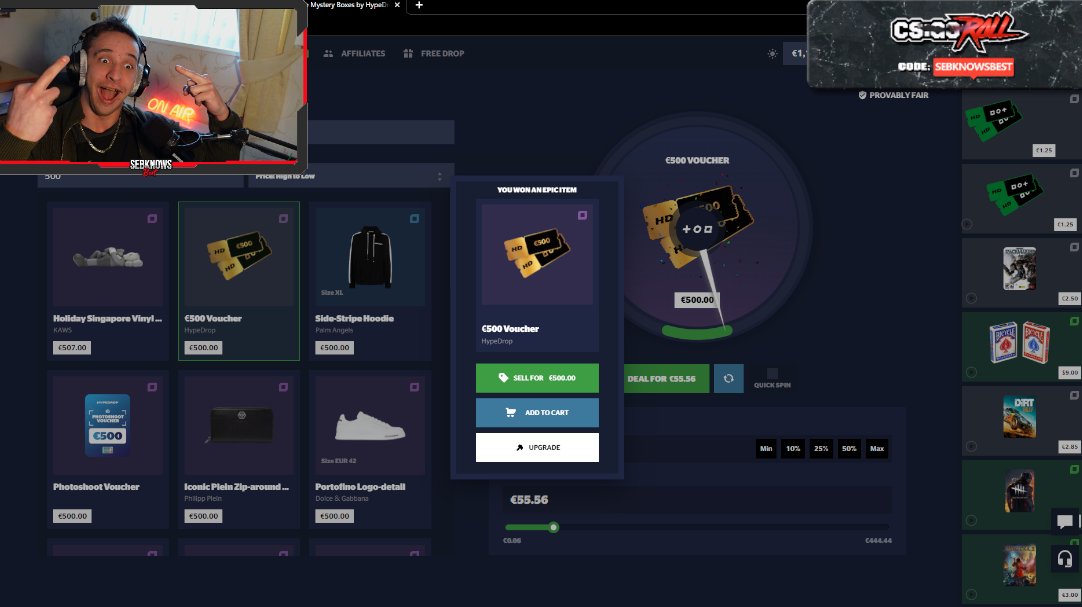Open the PROVABLY FAIR info link
Viewport: 1082px width, 607px height.
(x=898, y=95)
